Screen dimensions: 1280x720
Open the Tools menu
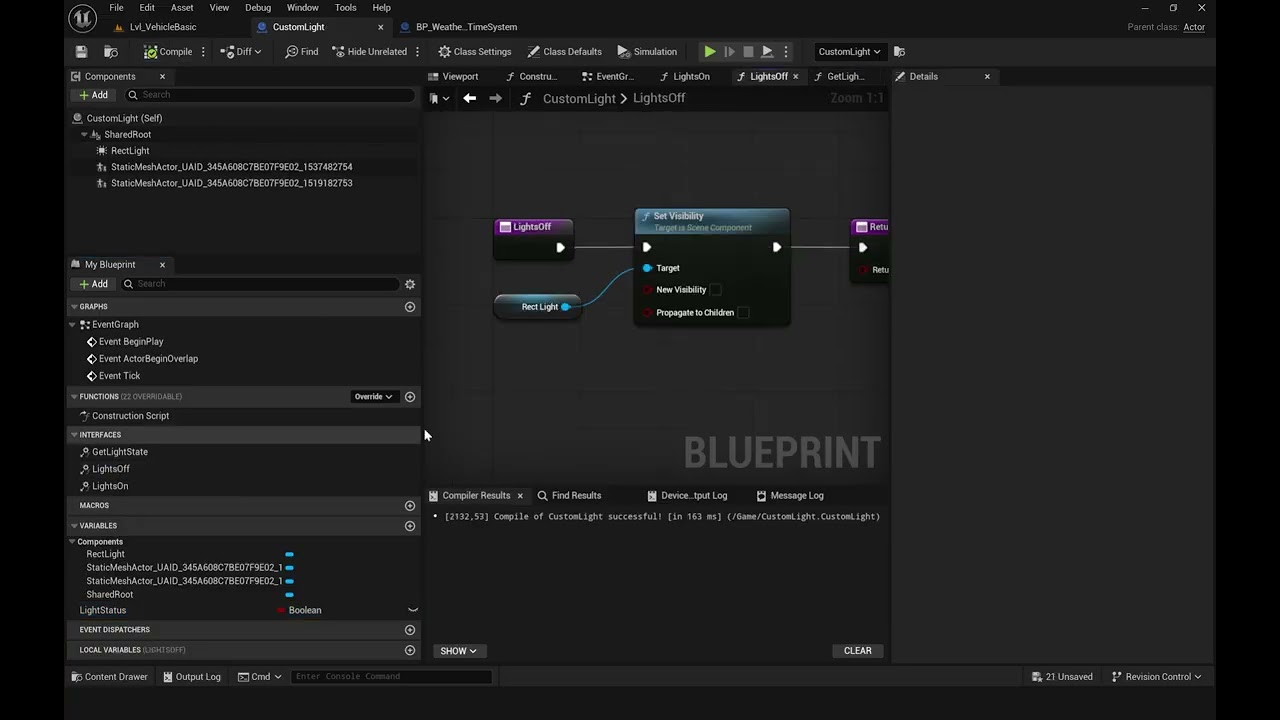point(345,8)
